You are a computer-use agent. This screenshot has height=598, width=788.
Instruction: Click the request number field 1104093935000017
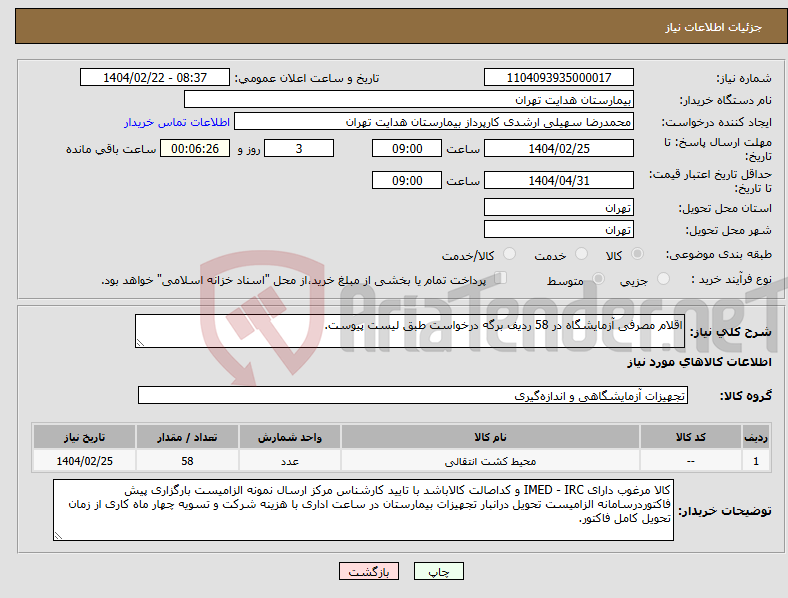coord(559,77)
